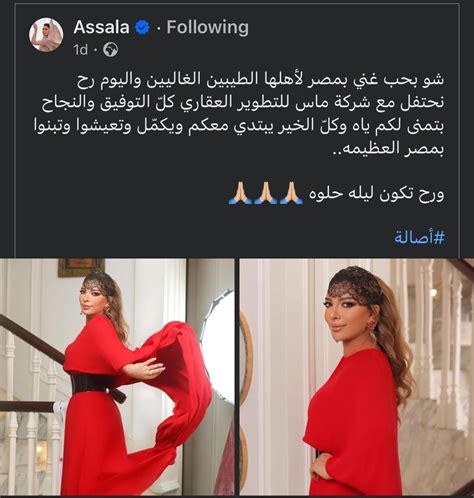View the left photo with flowing red dress
The height and width of the screenshot is (498, 474).
point(117,377)
